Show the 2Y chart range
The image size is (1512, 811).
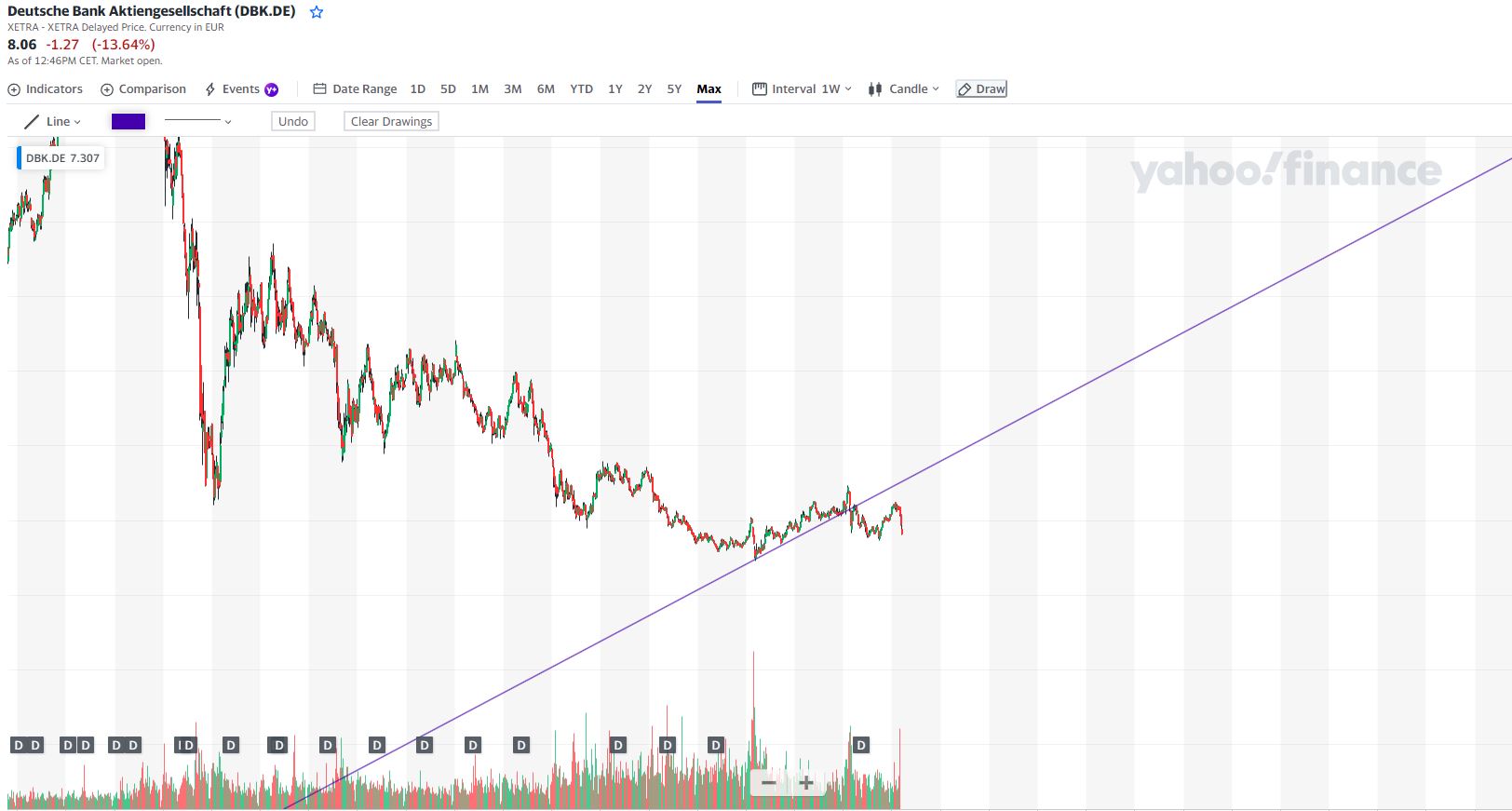pyautogui.click(x=644, y=89)
